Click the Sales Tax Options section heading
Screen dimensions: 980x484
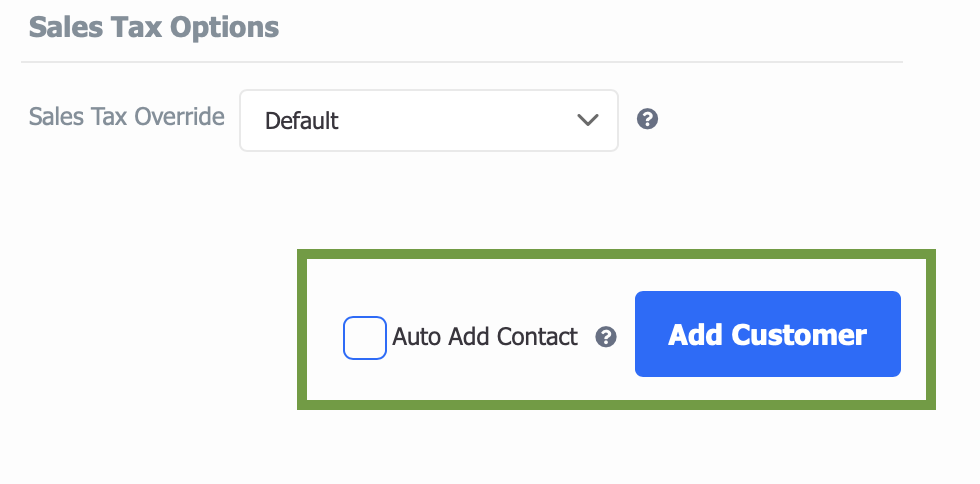154,28
